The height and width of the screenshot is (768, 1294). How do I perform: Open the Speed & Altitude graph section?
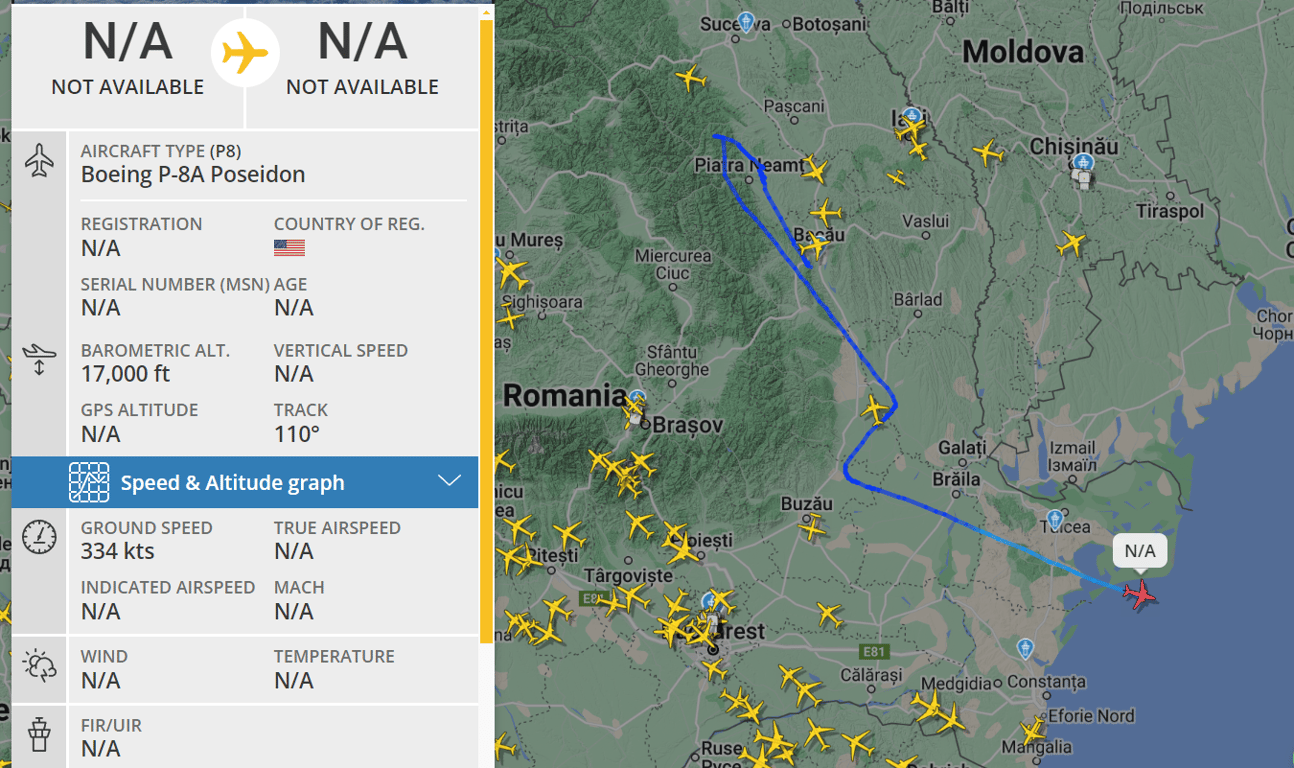coord(232,482)
